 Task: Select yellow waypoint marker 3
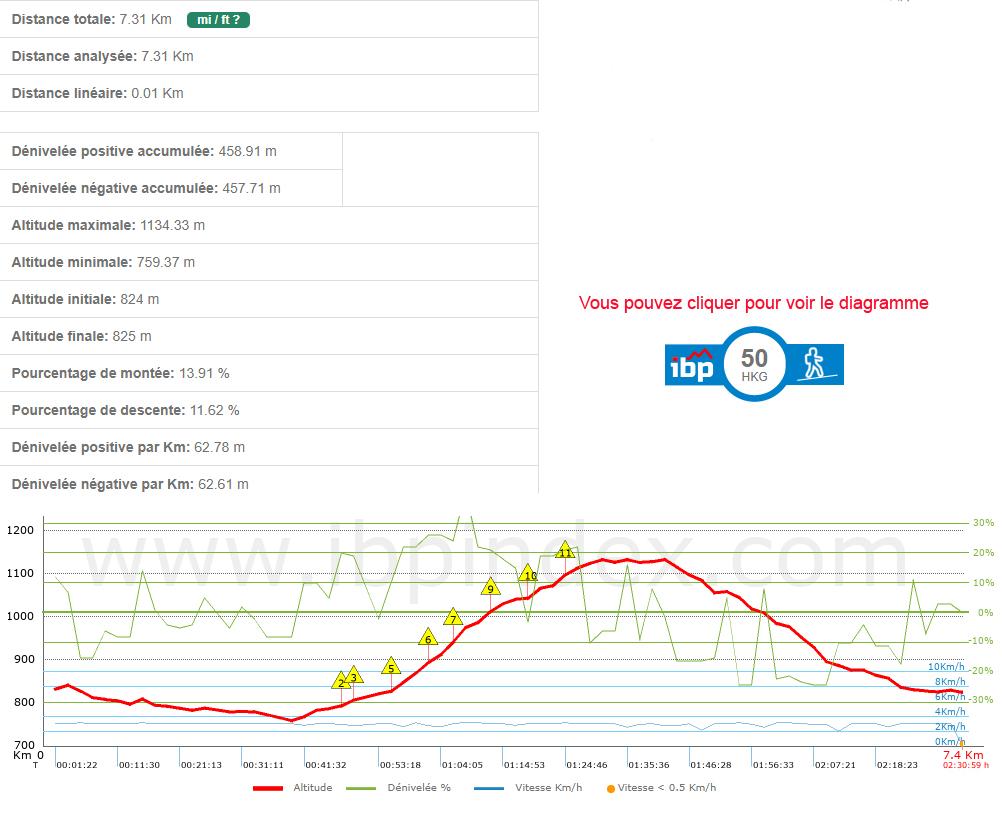pyautogui.click(x=353, y=676)
